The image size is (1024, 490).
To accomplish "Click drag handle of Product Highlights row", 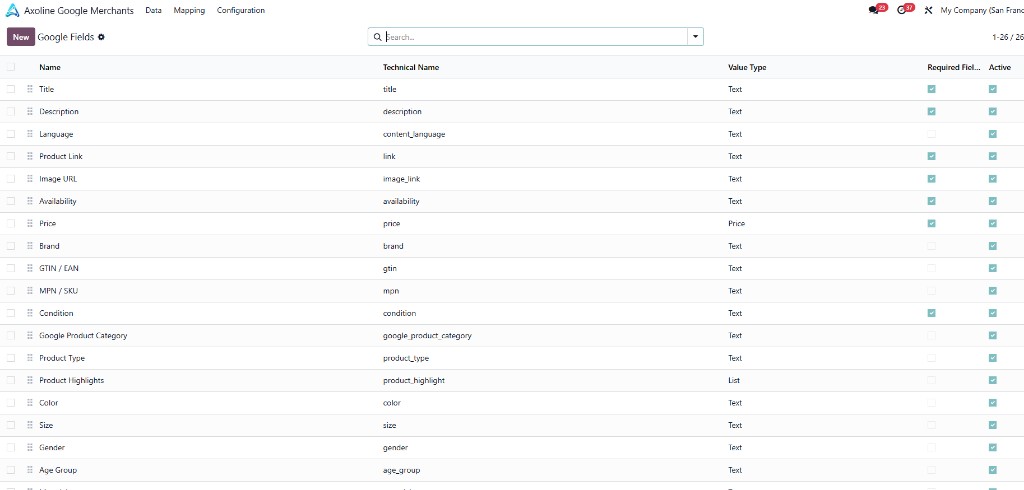I will coord(30,380).
